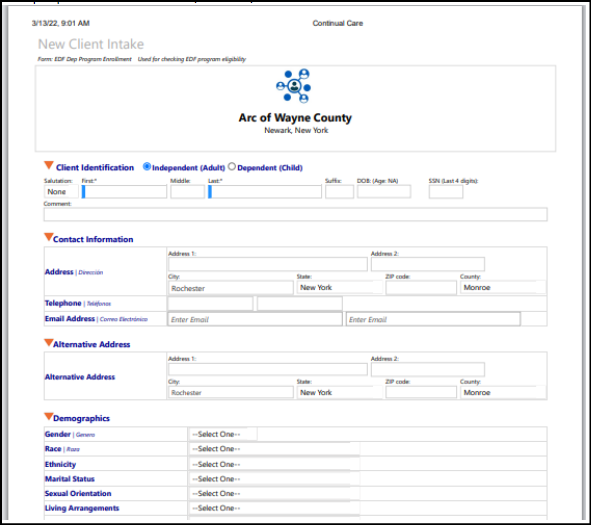Collapse the Contact Information section triangle
The height and width of the screenshot is (525, 591).
tap(49, 237)
